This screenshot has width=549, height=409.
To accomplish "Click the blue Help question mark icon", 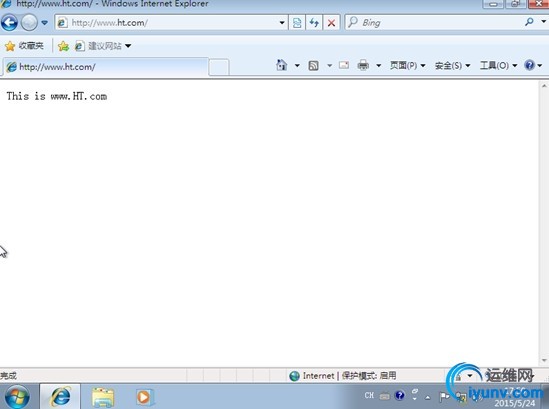I will click(529, 65).
